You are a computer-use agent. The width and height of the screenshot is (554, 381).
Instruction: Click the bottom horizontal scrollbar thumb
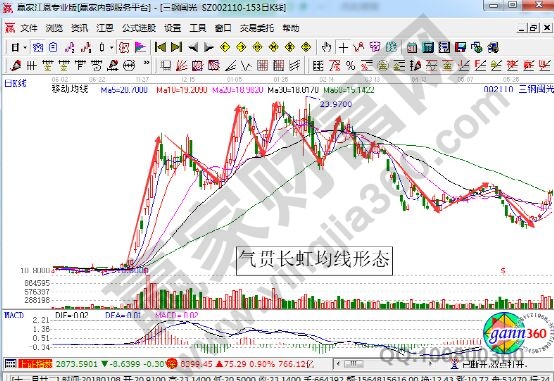tap(353, 363)
